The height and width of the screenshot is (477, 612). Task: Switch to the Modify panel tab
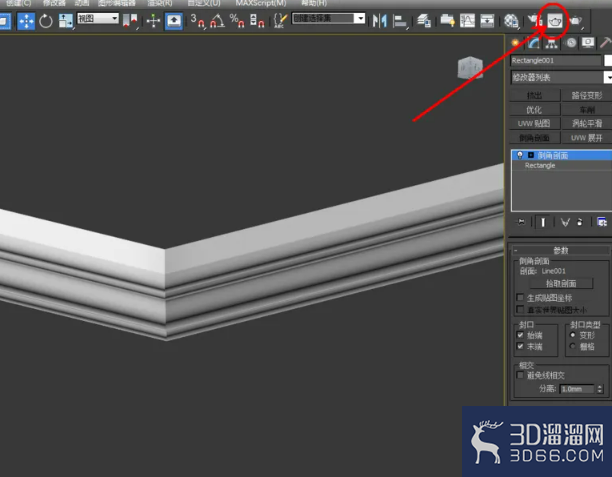(534, 43)
